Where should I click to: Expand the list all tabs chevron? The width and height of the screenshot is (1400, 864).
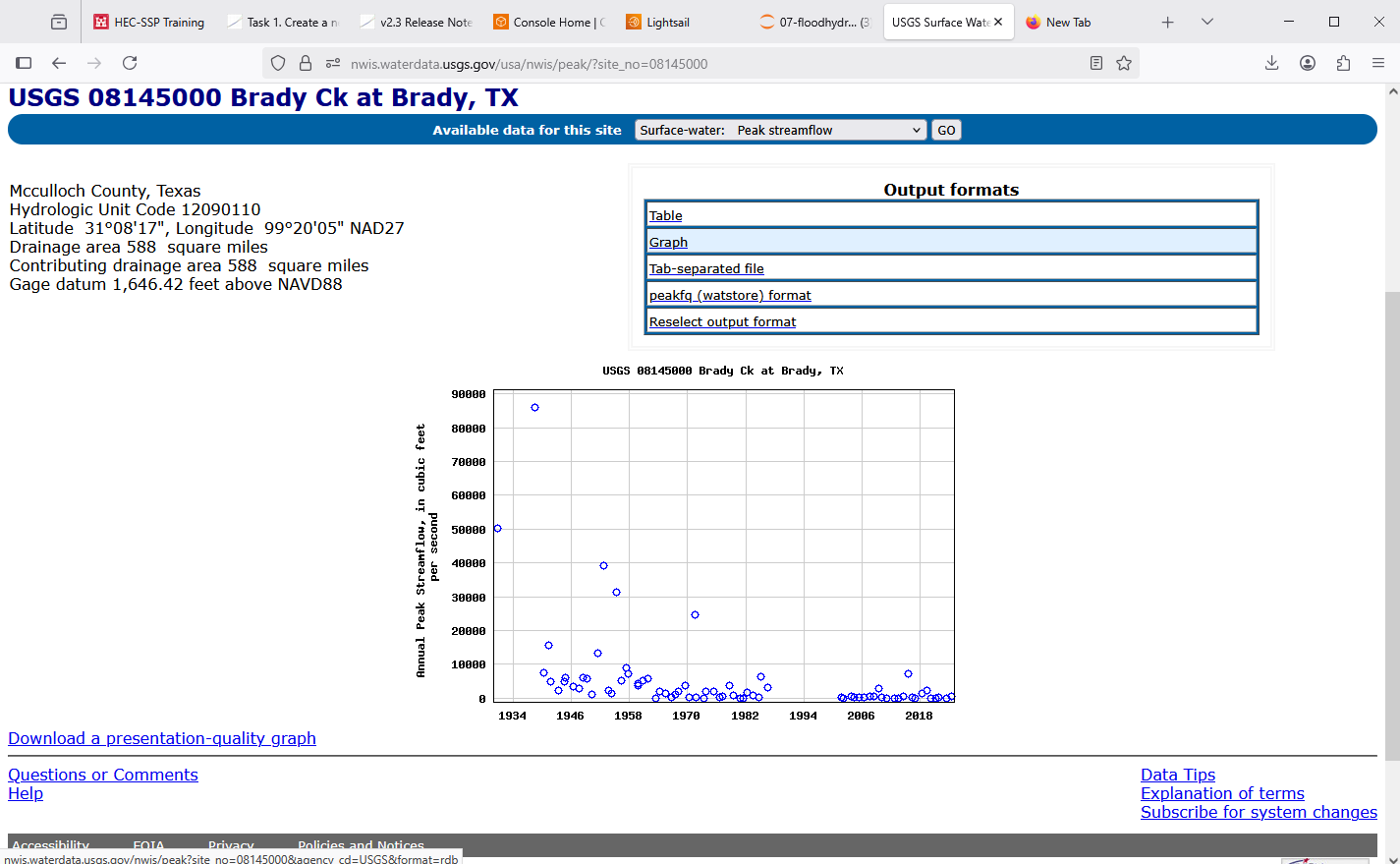[x=1207, y=22]
